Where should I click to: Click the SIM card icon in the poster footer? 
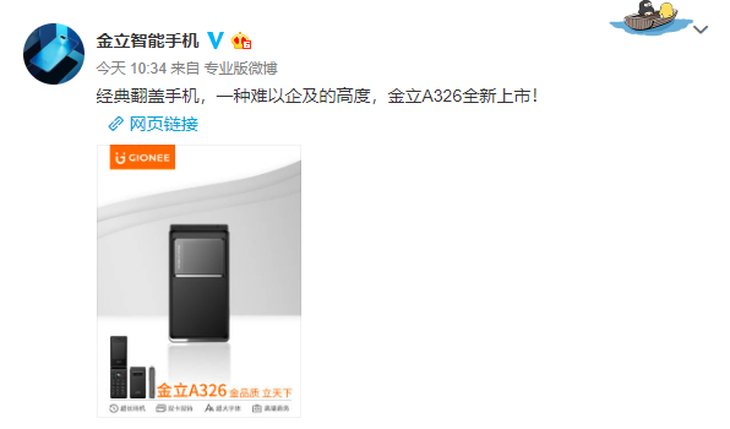point(161,409)
